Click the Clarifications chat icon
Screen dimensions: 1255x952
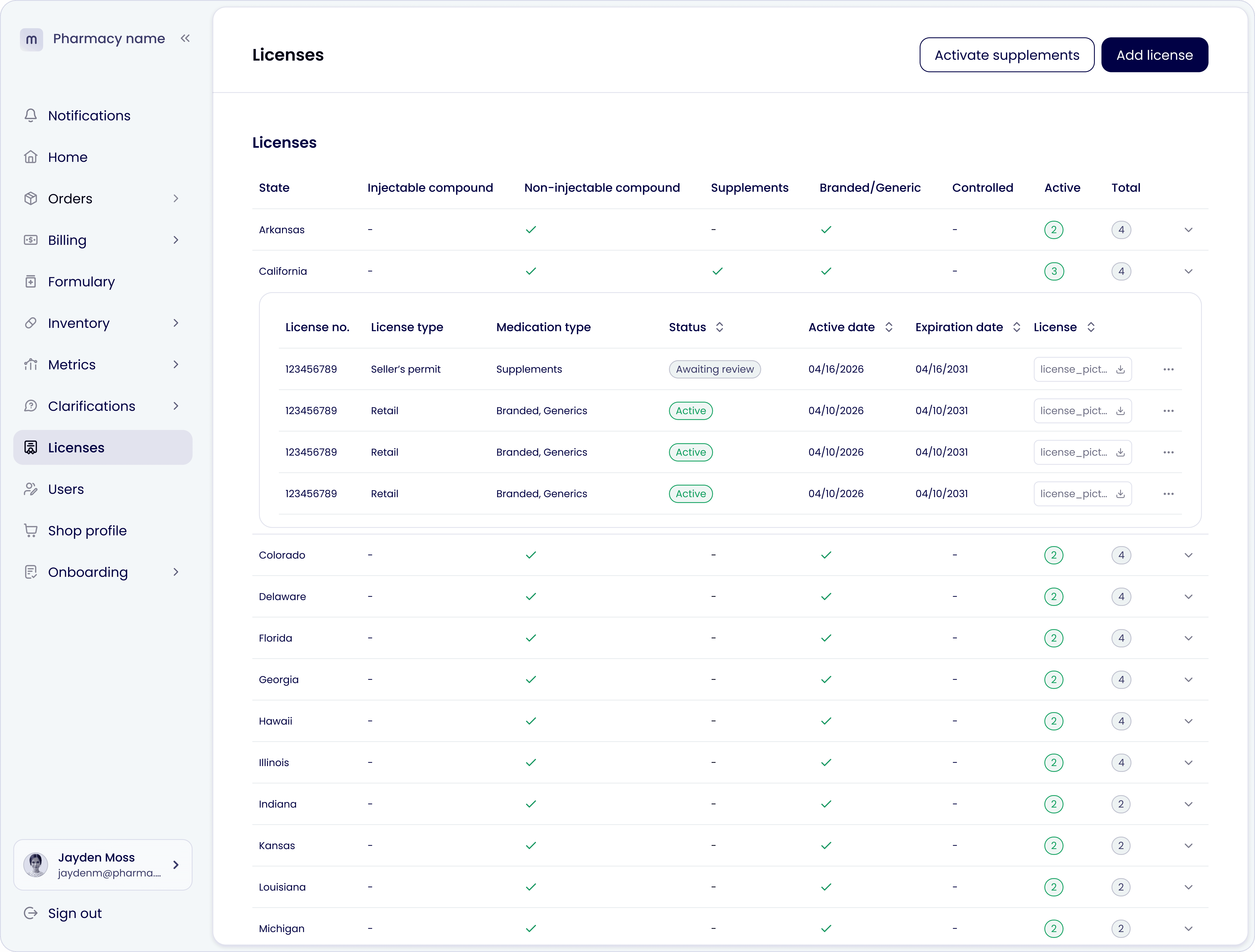[x=31, y=406]
